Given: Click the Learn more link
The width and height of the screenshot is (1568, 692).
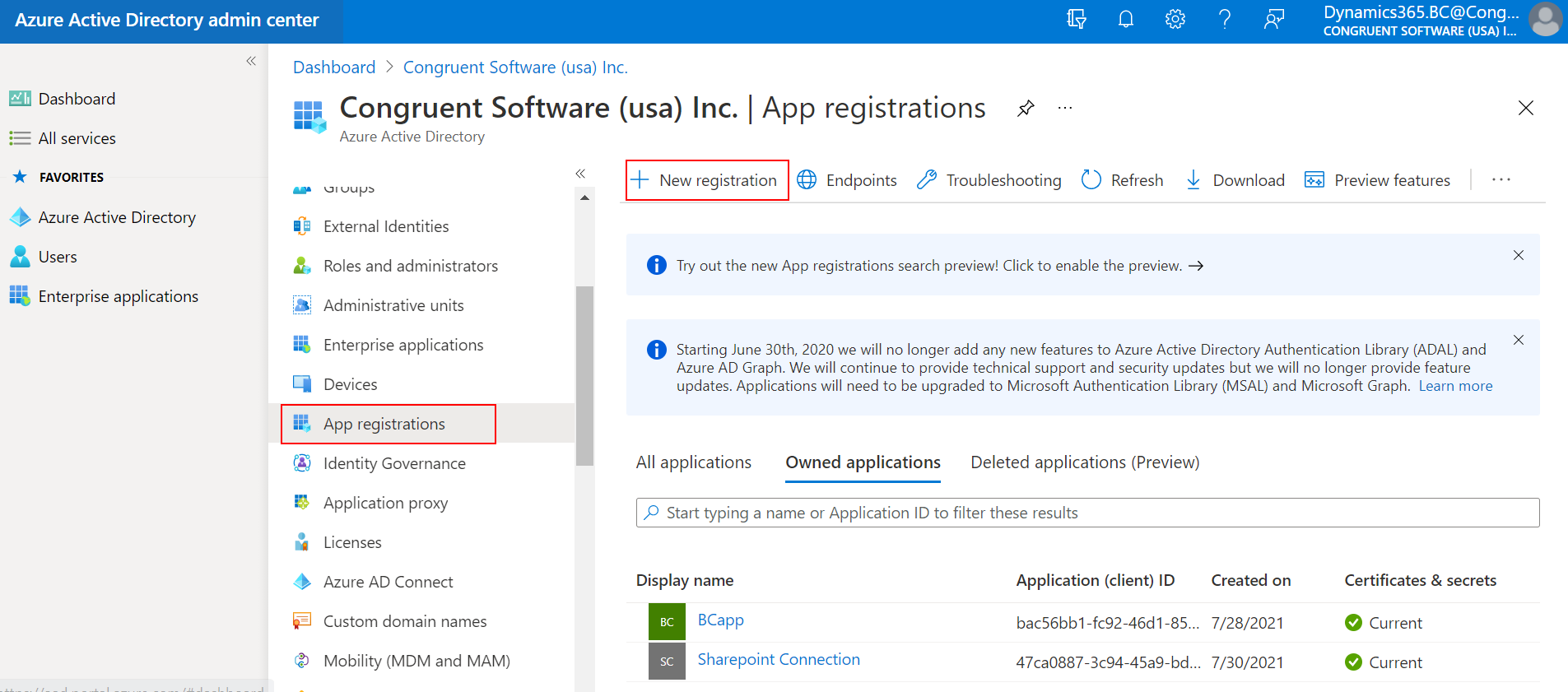Looking at the screenshot, I should click(1455, 386).
